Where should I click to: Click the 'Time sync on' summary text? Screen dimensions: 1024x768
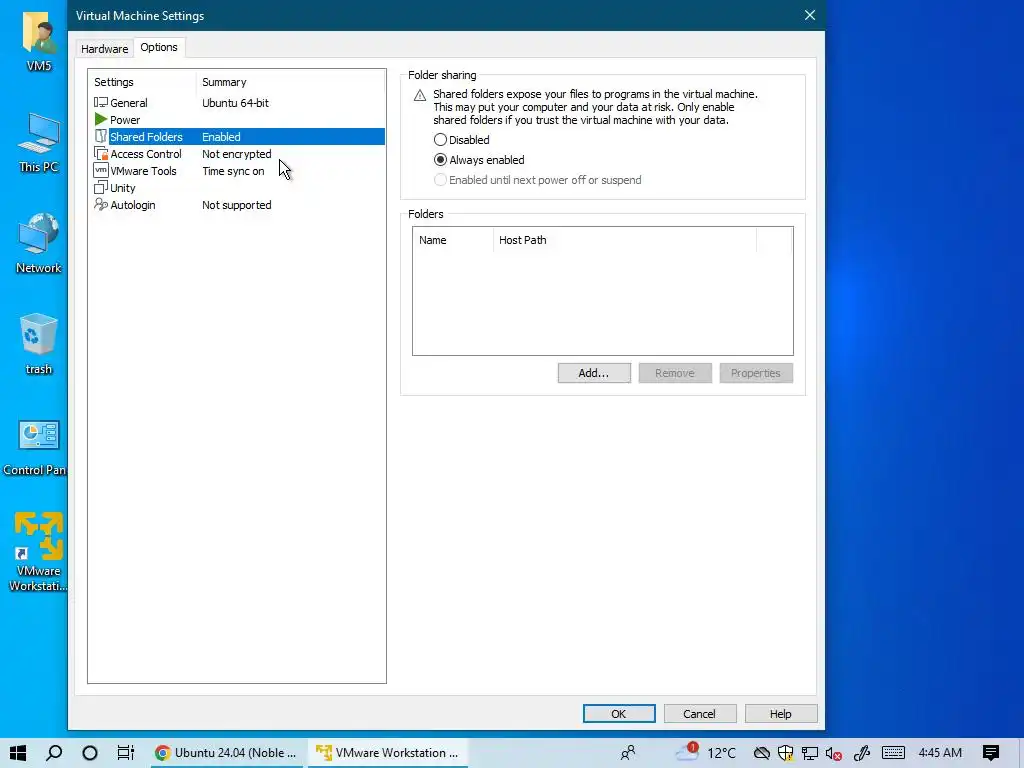coord(233,170)
